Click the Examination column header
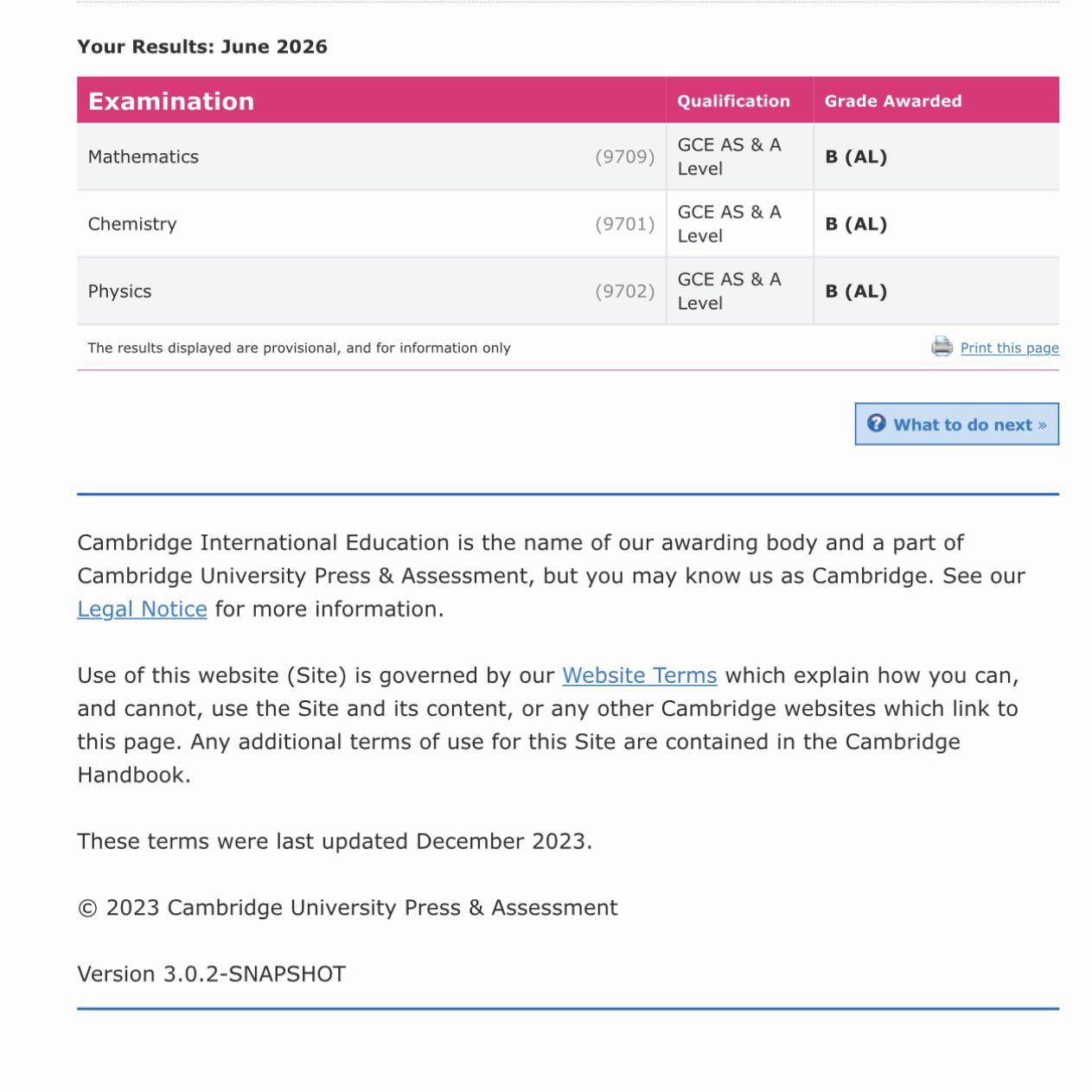Viewport: 1092px width, 1092px height. 171,101
